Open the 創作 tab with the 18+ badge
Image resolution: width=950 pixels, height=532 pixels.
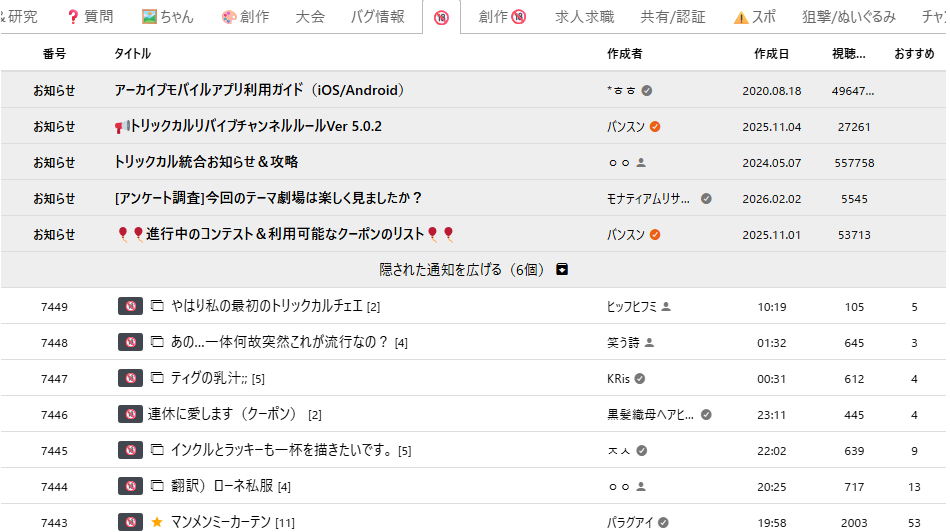(502, 17)
